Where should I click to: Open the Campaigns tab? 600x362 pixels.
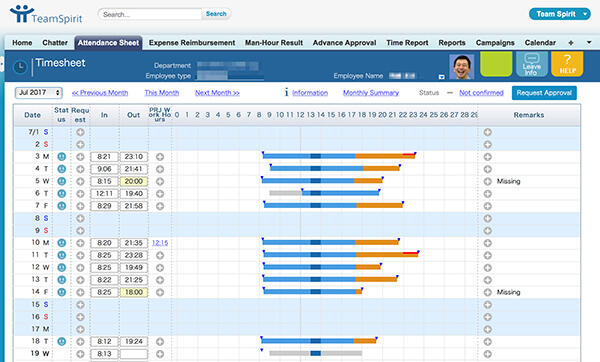495,43
